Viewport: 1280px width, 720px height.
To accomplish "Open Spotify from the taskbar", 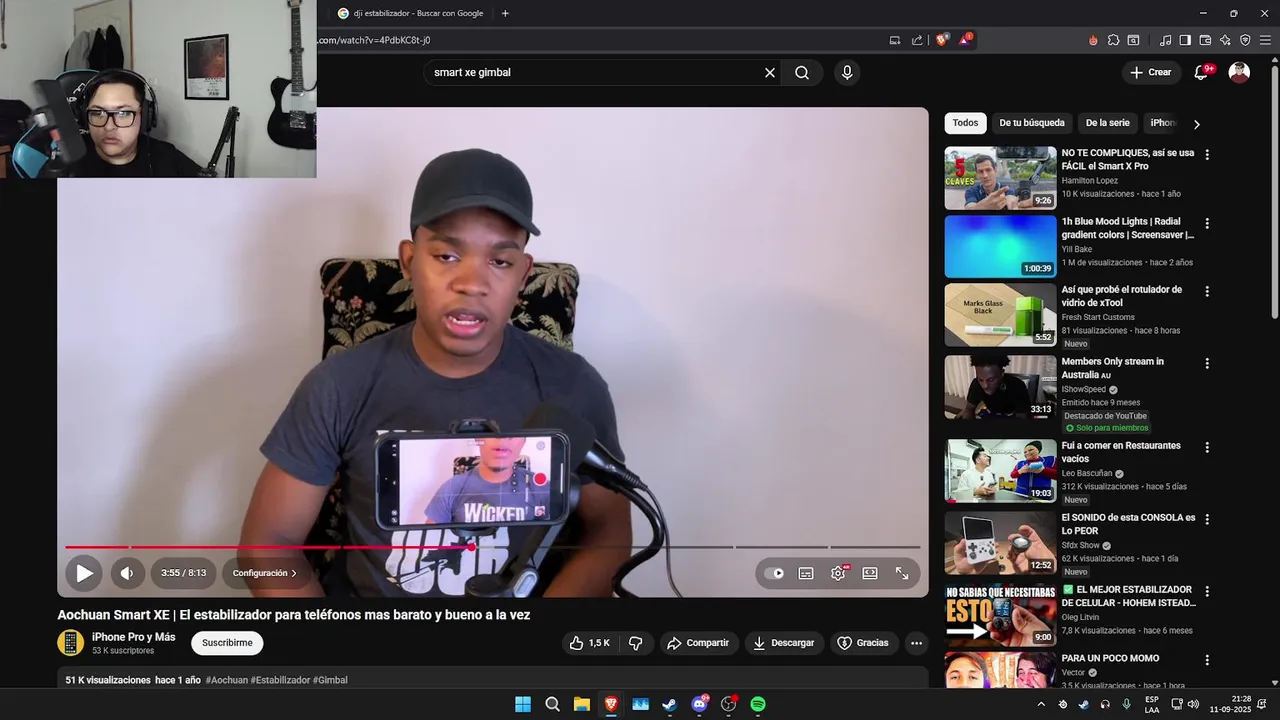I will point(758,704).
